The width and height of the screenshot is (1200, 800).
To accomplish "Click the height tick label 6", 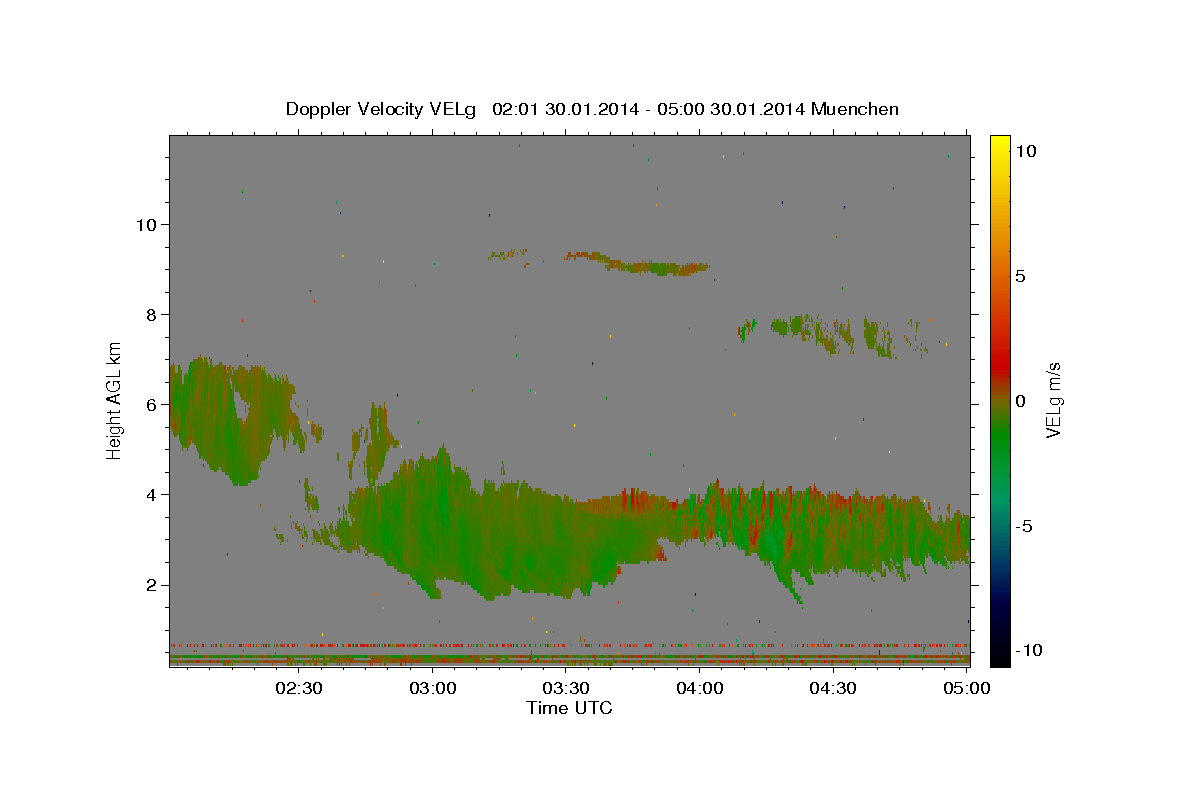I will point(153,404).
